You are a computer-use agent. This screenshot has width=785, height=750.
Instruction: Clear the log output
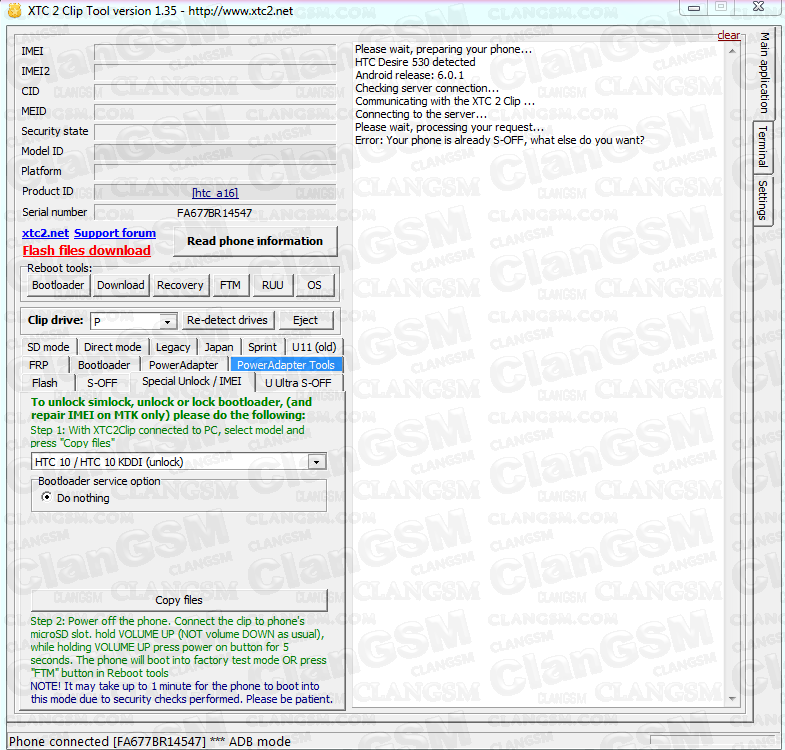pyautogui.click(x=728, y=35)
